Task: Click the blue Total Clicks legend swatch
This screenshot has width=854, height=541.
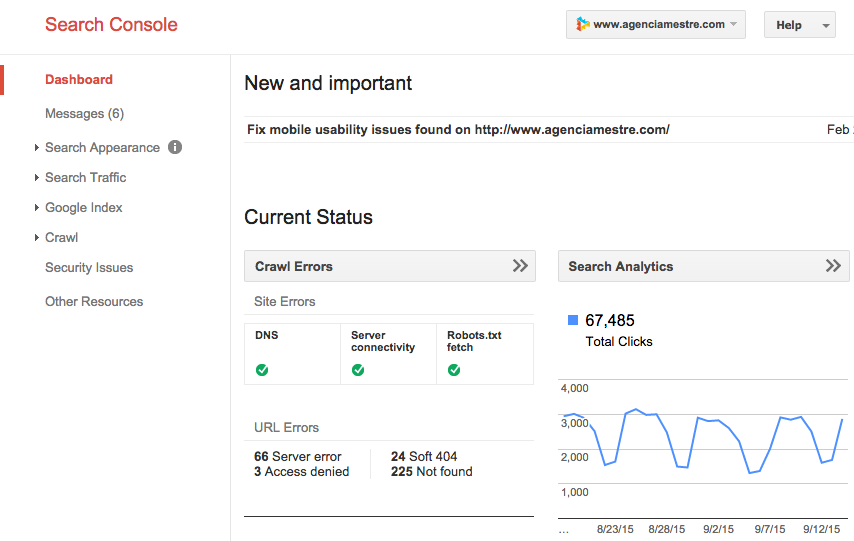Action: [x=573, y=320]
